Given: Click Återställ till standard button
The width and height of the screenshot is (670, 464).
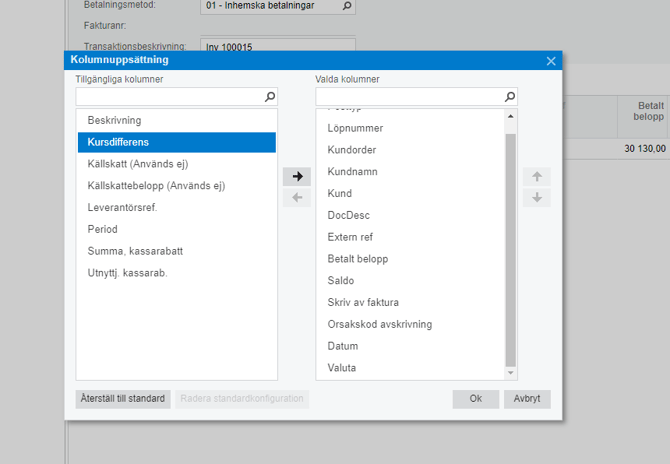Looking at the screenshot, I should point(123,399).
